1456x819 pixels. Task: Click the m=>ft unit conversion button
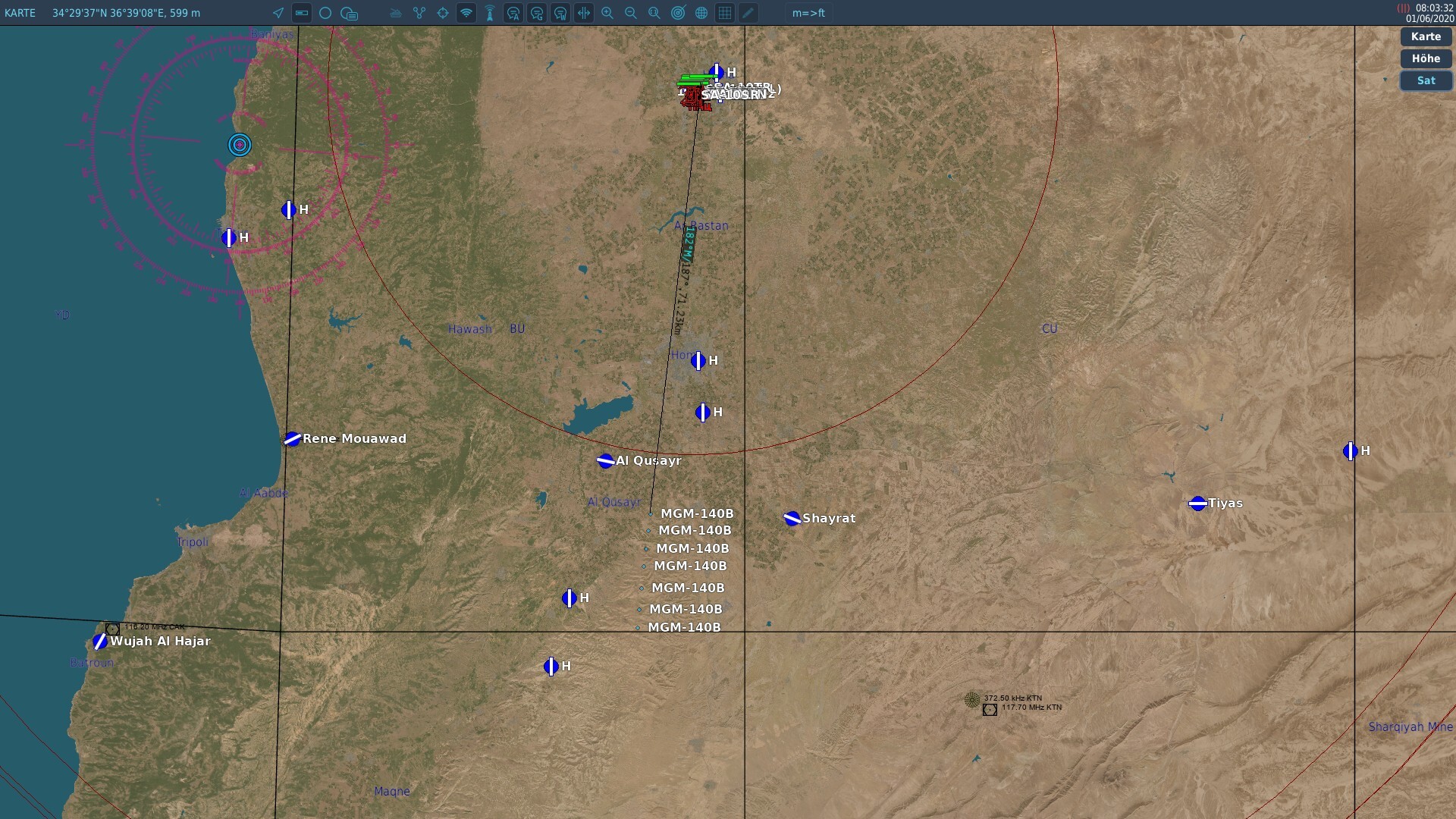[808, 13]
